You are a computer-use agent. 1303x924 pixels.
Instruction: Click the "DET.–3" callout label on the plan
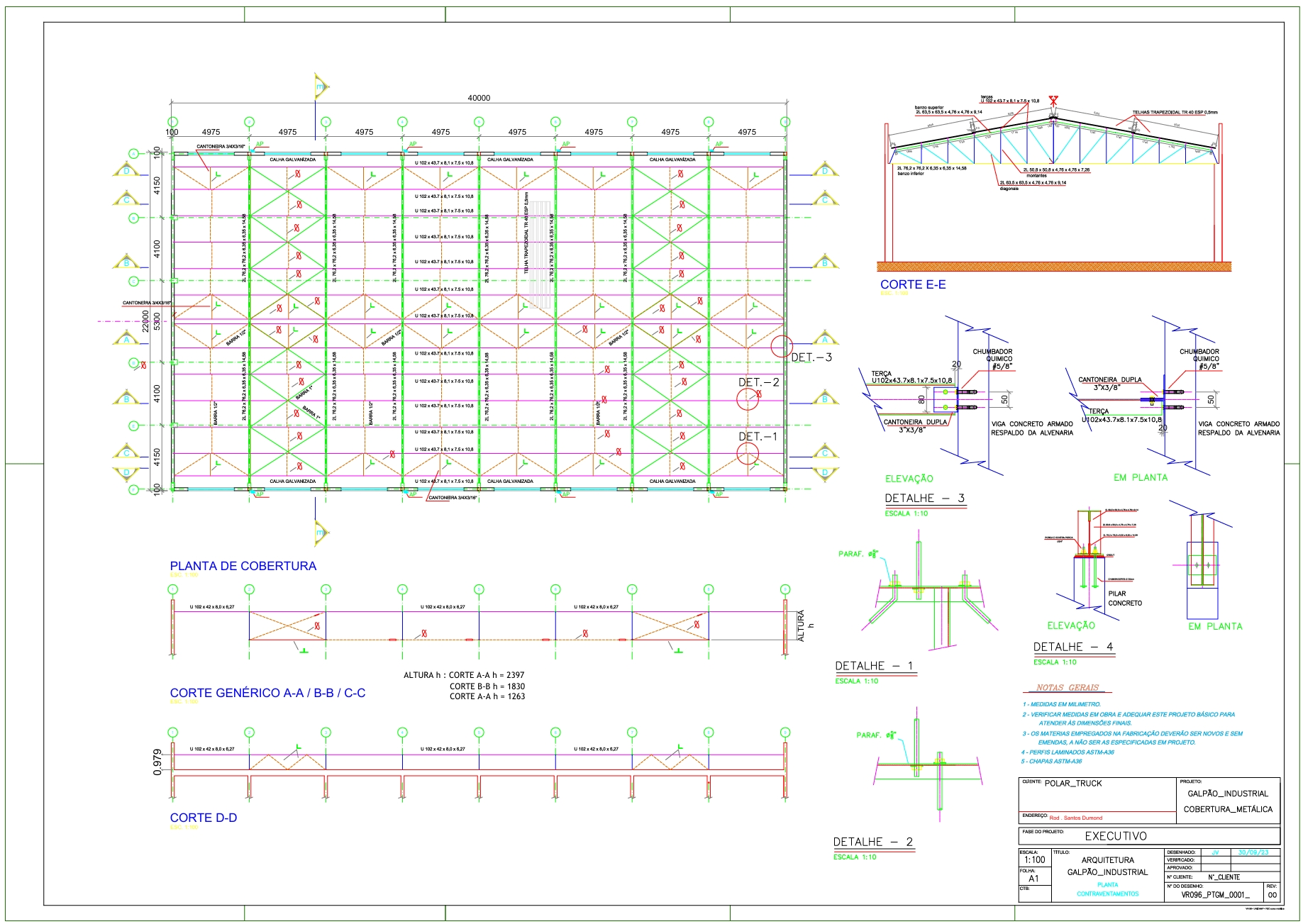click(811, 357)
